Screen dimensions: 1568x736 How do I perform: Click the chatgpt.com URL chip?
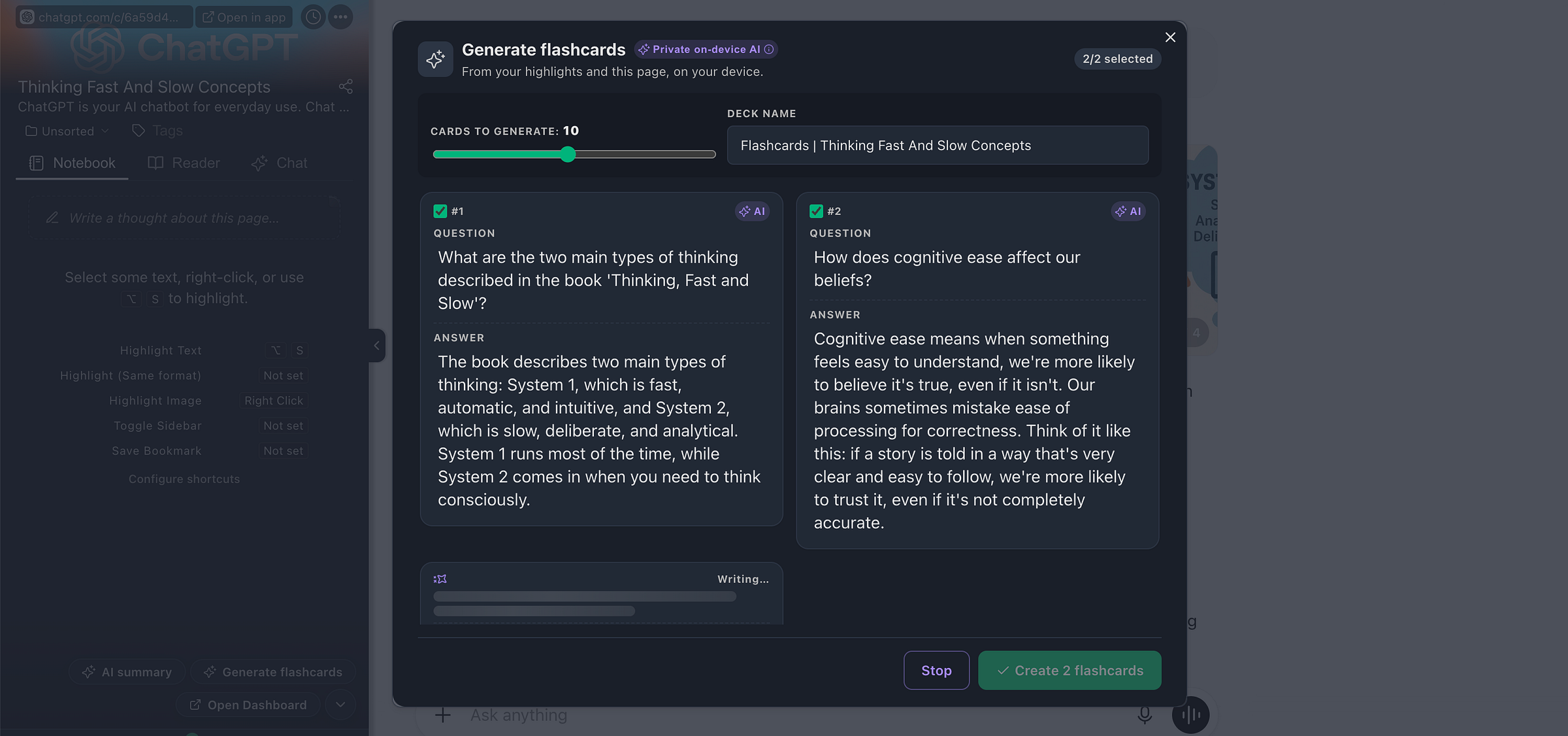pos(105,17)
